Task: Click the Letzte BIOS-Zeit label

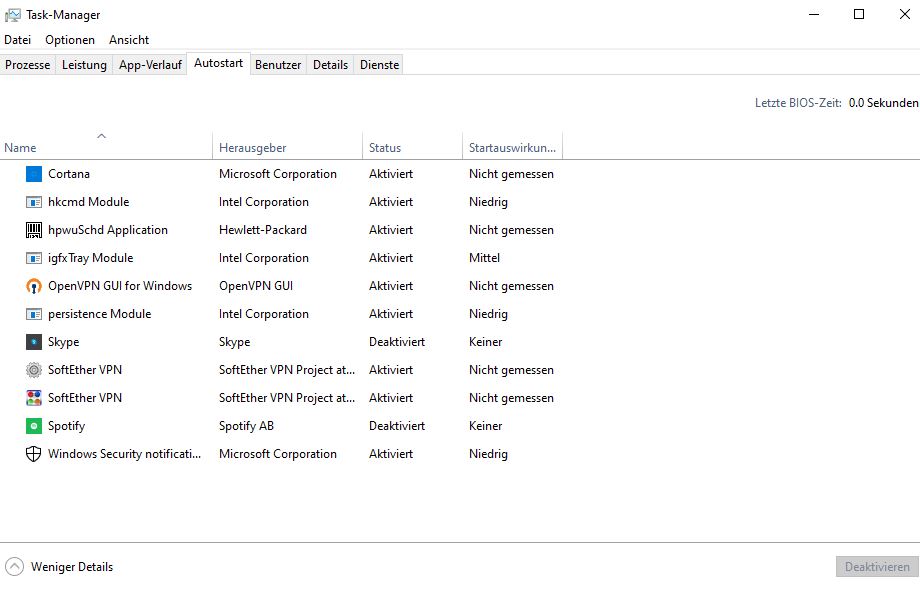Action: click(x=798, y=103)
